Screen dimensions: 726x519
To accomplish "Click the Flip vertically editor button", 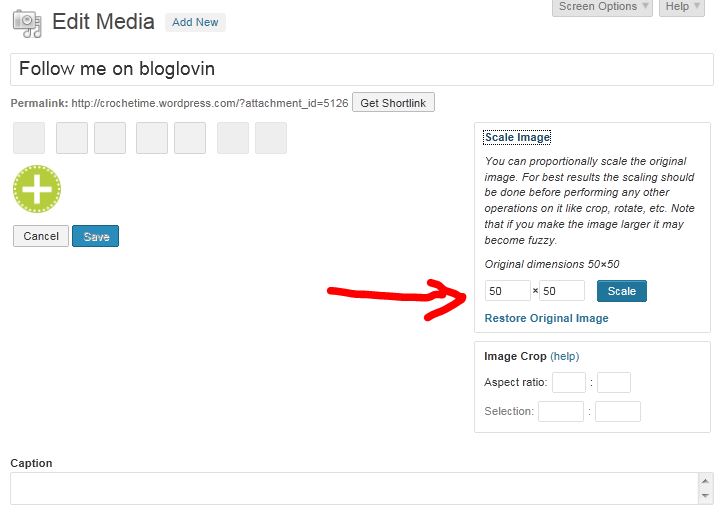I will pyautogui.click(x=152, y=138).
